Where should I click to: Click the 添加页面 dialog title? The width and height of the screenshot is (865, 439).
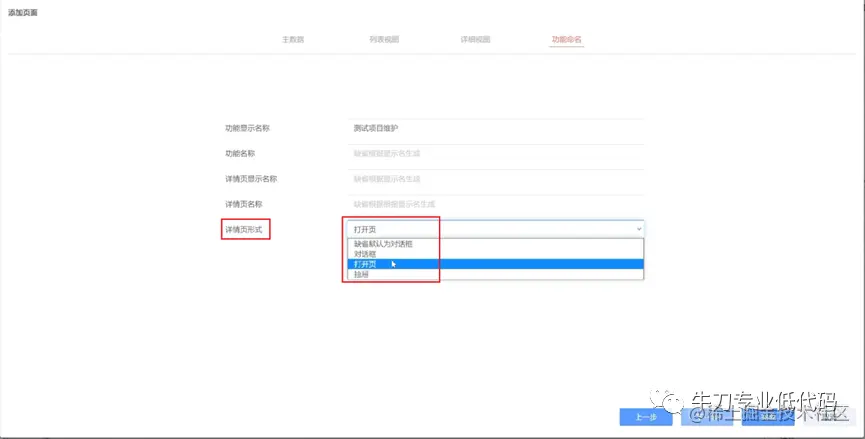(23, 13)
